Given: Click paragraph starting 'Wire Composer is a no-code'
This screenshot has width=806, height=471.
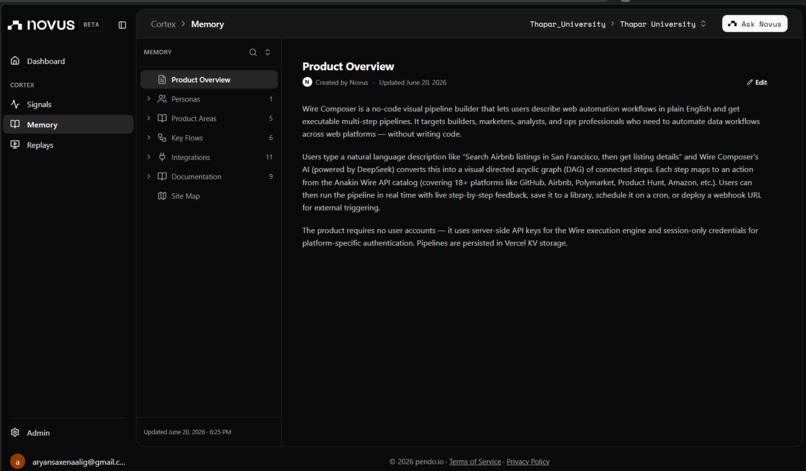Looking at the screenshot, I should tap(531, 121).
